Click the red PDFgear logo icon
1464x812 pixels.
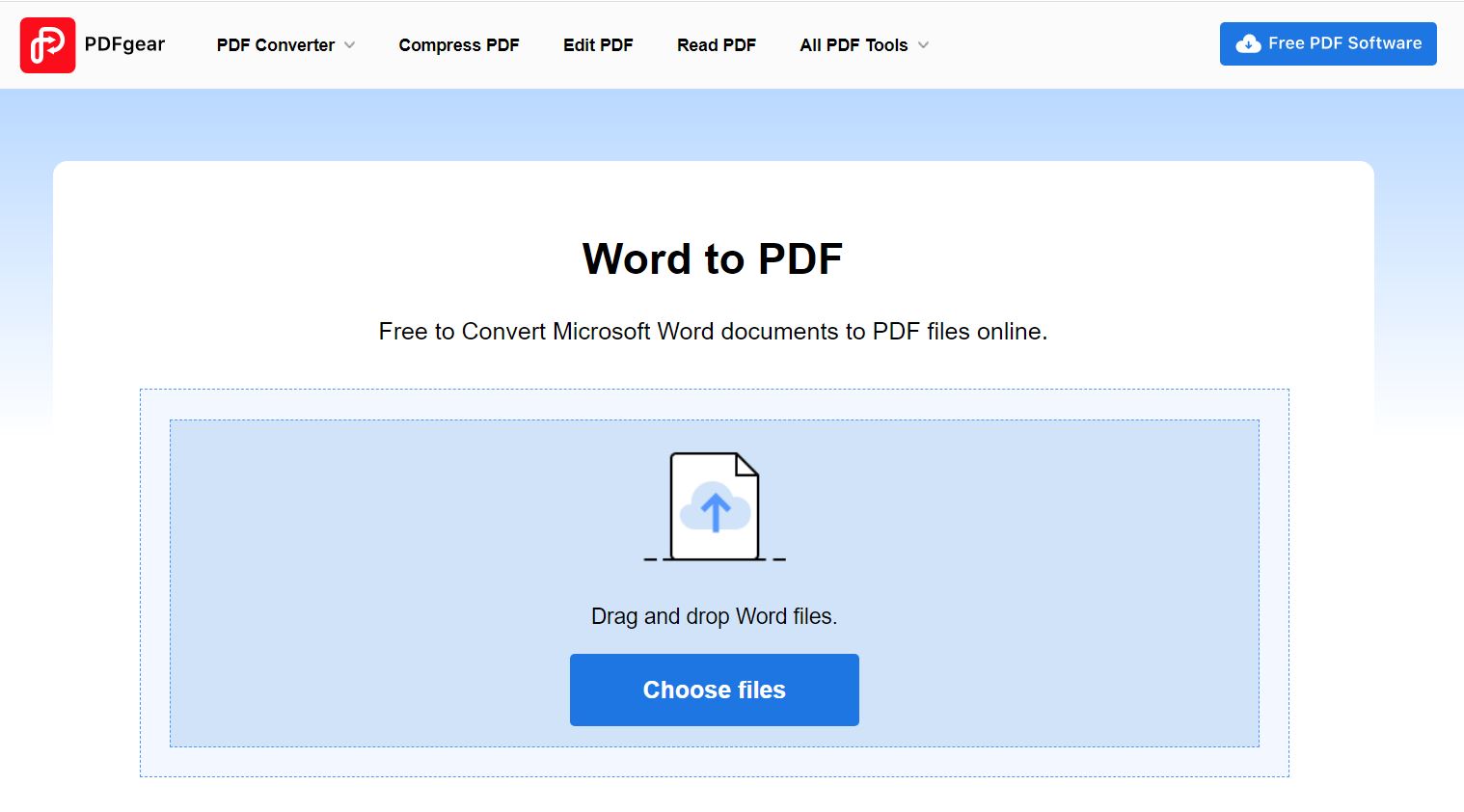point(47,45)
